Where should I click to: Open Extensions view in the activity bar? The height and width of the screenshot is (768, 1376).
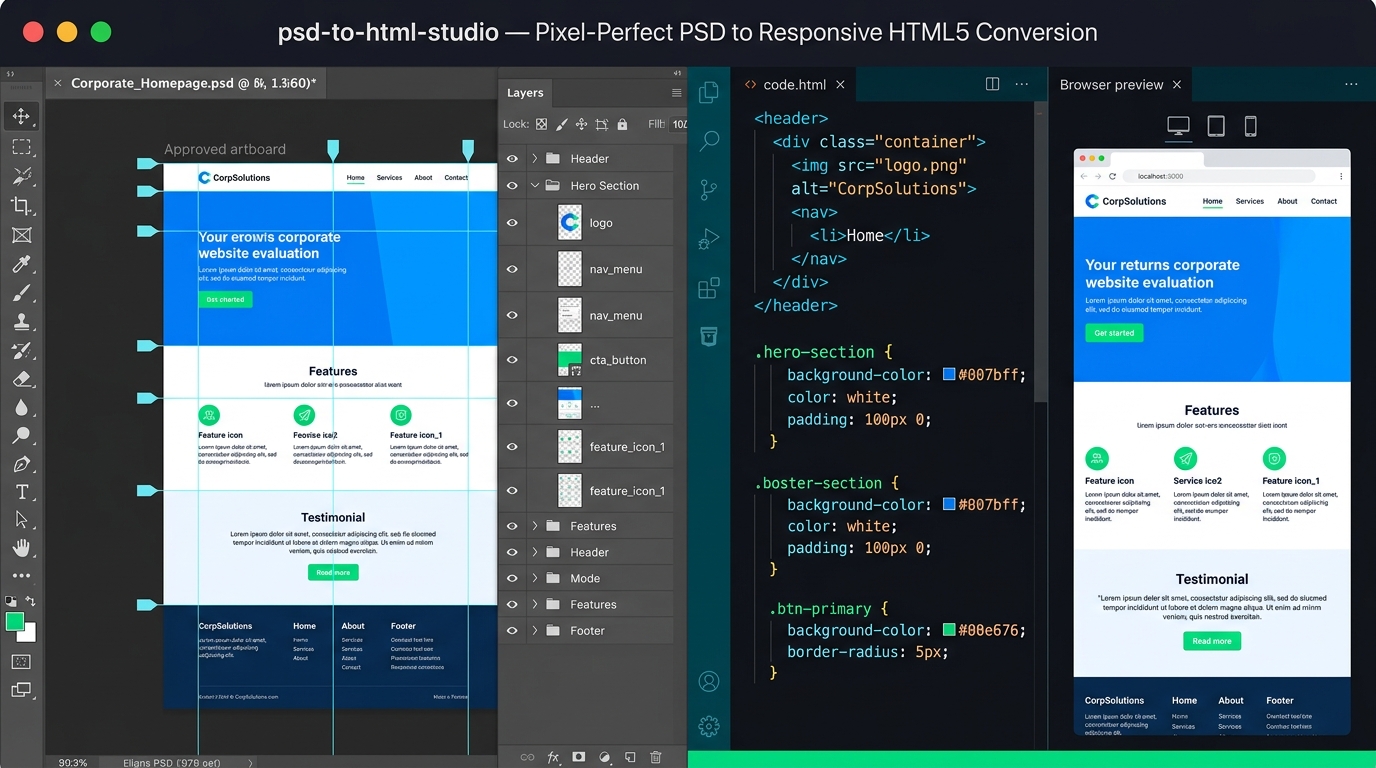[709, 288]
